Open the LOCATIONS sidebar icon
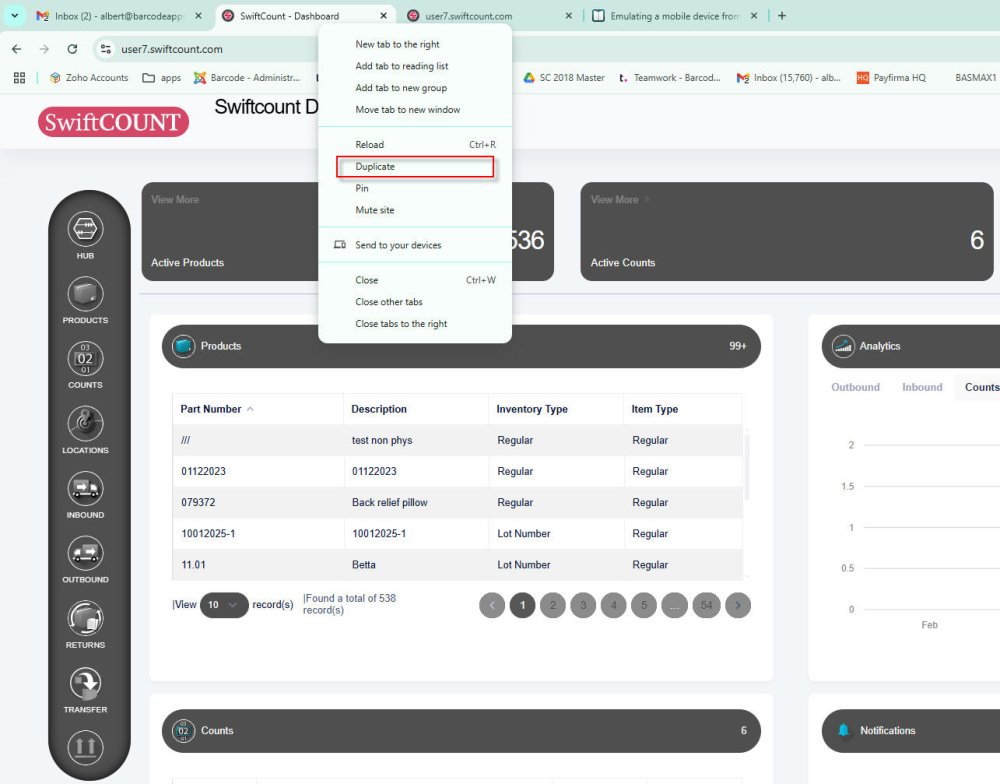Screen dimensions: 1000x784 pyautogui.click(x=85, y=424)
